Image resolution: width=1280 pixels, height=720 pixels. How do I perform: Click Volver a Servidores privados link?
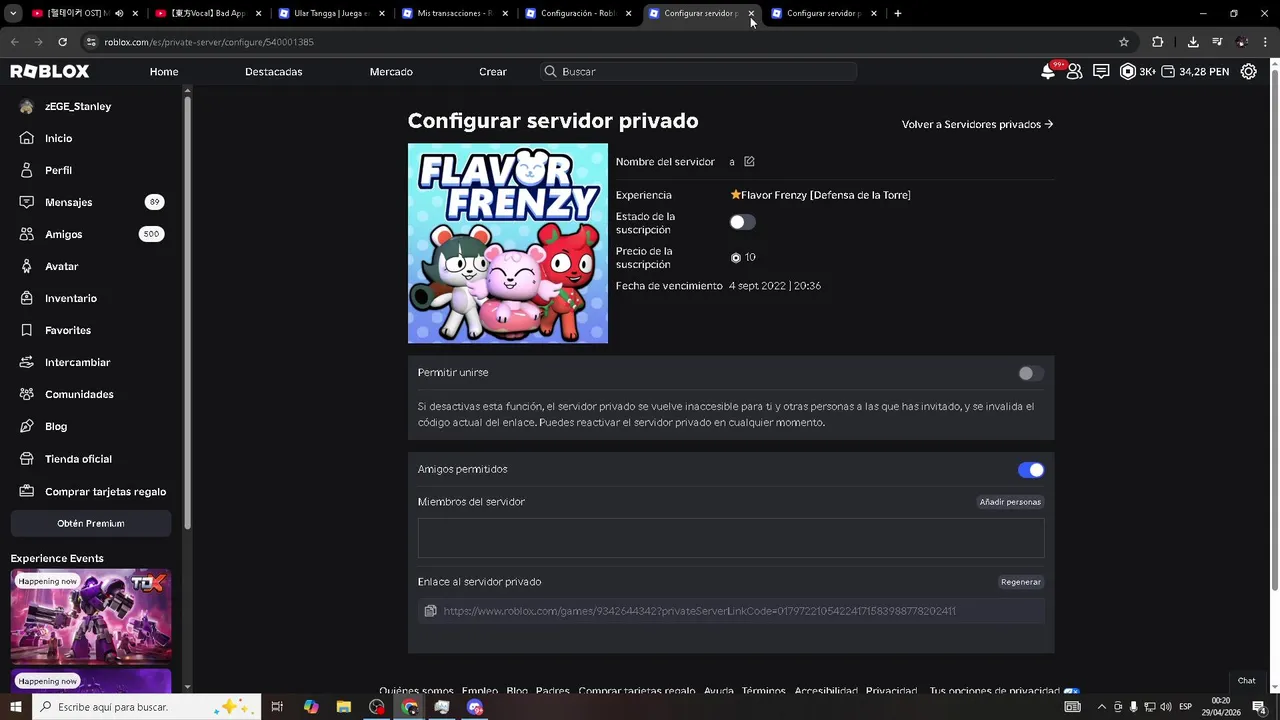tap(977, 124)
